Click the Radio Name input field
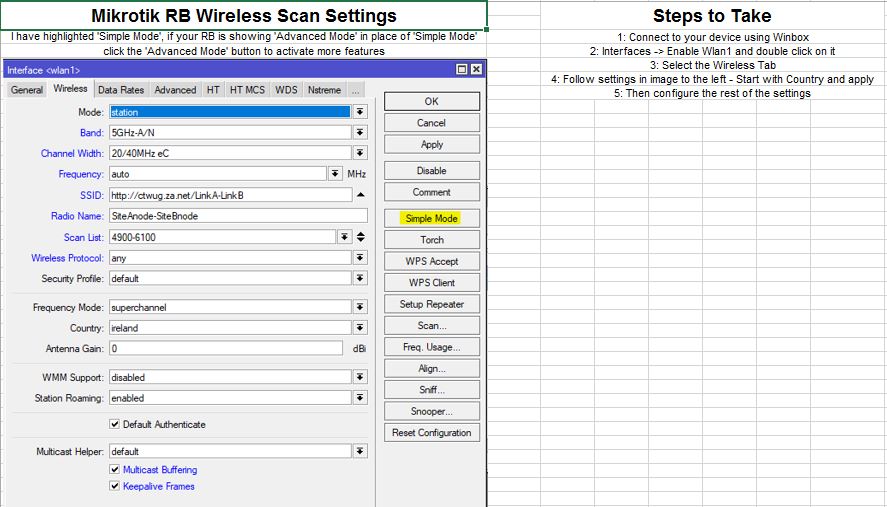 point(237,216)
